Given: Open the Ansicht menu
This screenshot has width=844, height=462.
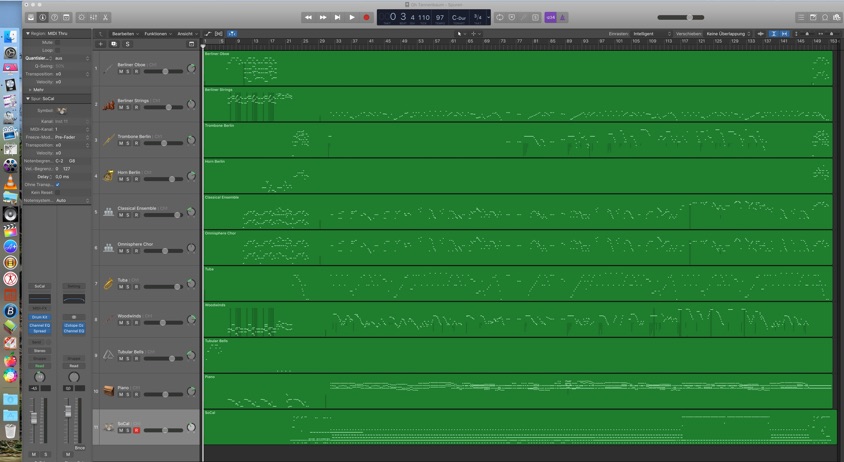Looking at the screenshot, I should pos(187,33).
